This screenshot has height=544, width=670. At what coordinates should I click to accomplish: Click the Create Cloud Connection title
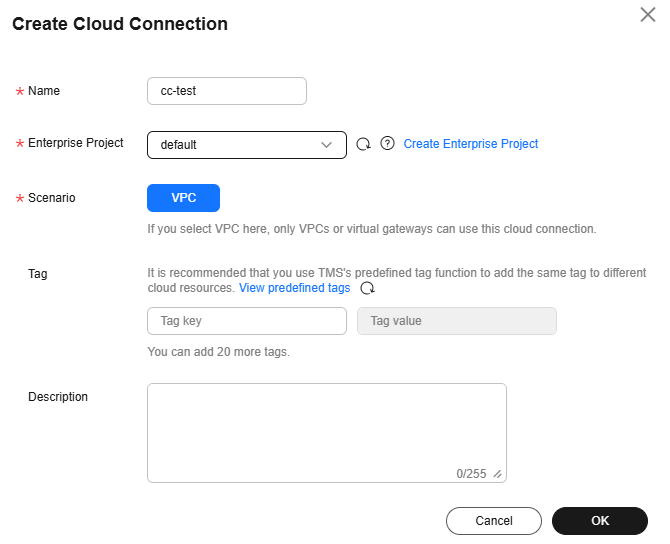point(120,24)
